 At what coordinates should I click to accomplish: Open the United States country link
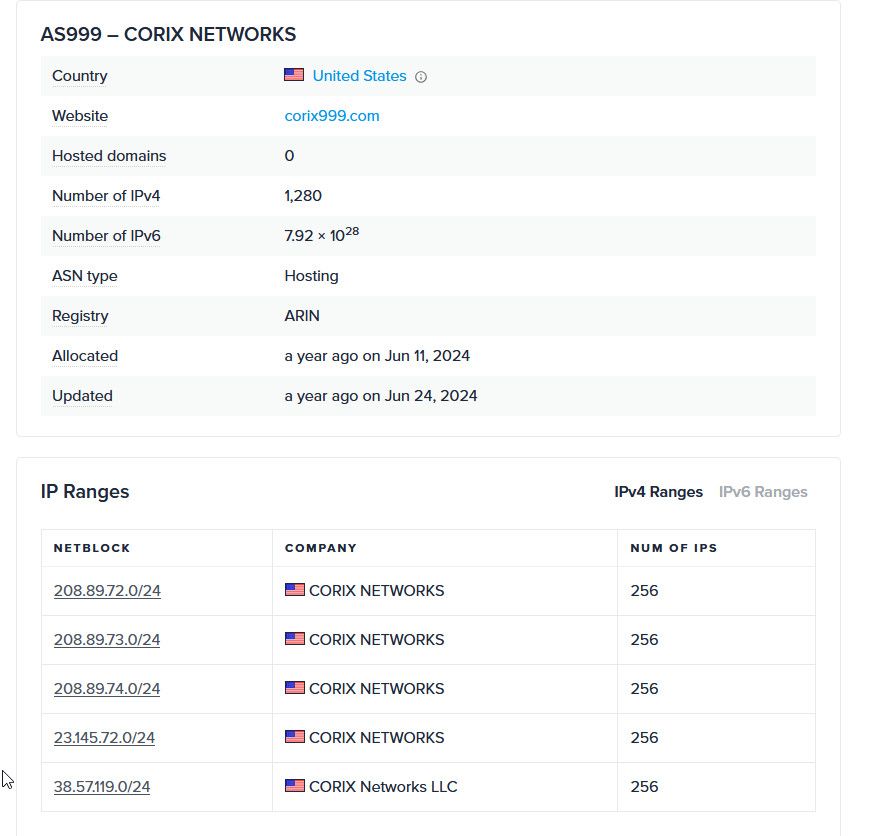point(359,76)
